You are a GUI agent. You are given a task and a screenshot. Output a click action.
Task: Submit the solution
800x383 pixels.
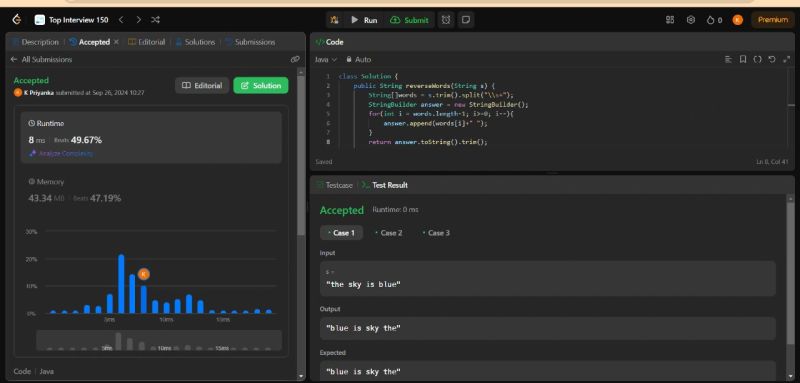[x=409, y=20]
